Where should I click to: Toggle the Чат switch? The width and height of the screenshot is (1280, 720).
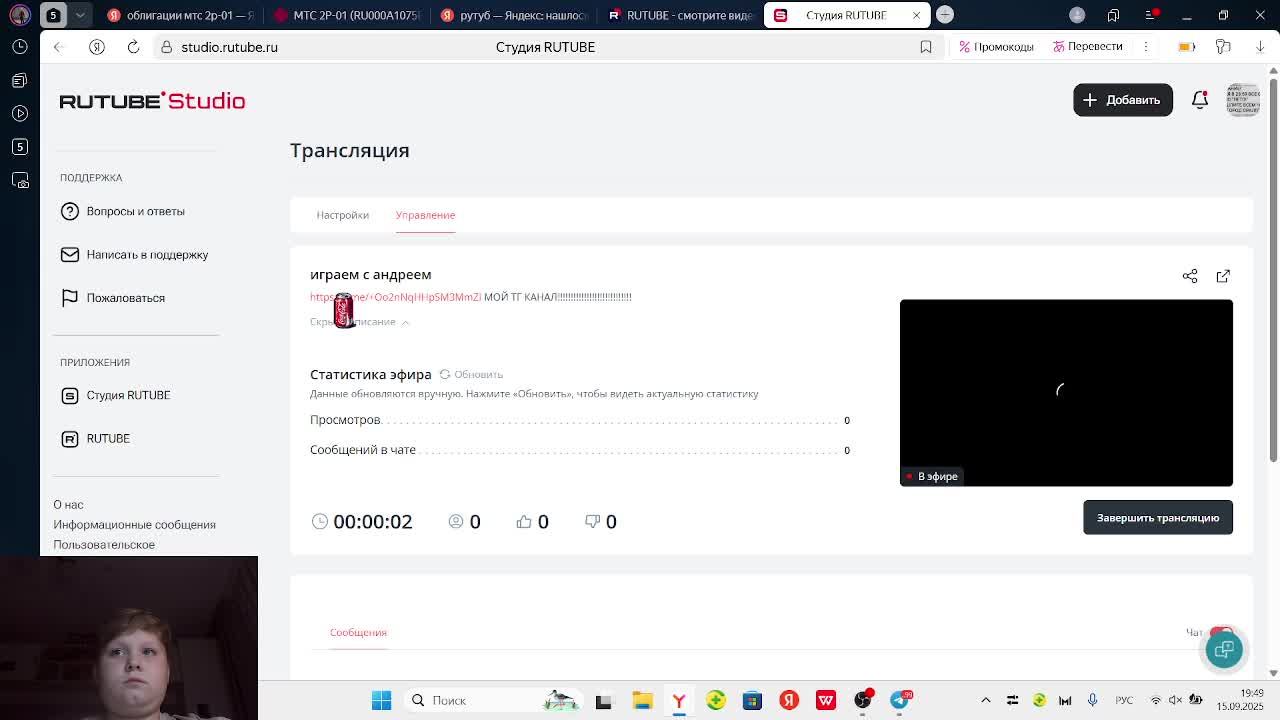pos(1221,632)
